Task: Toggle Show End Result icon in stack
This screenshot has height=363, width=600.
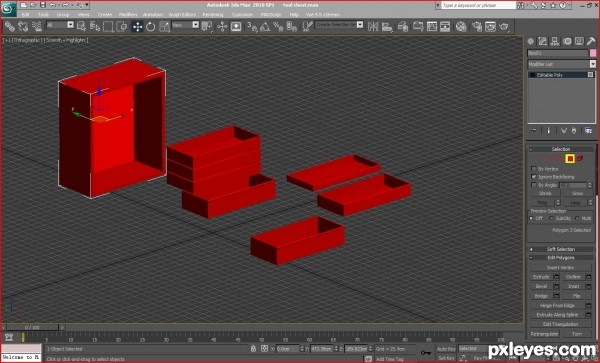Action: [x=548, y=130]
